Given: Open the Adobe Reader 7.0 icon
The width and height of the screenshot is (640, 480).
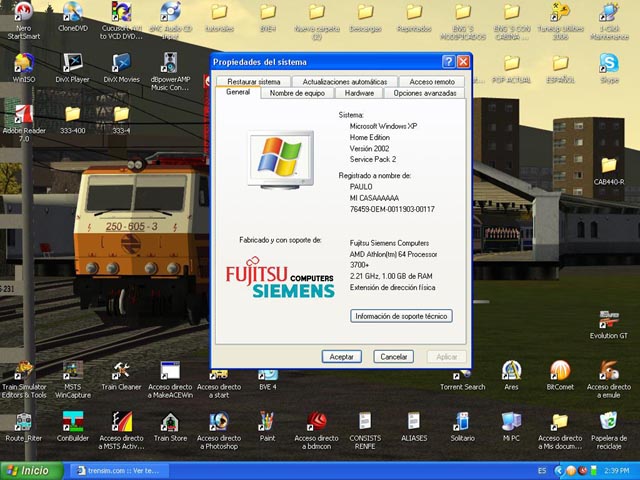Looking at the screenshot, I should (x=23, y=113).
